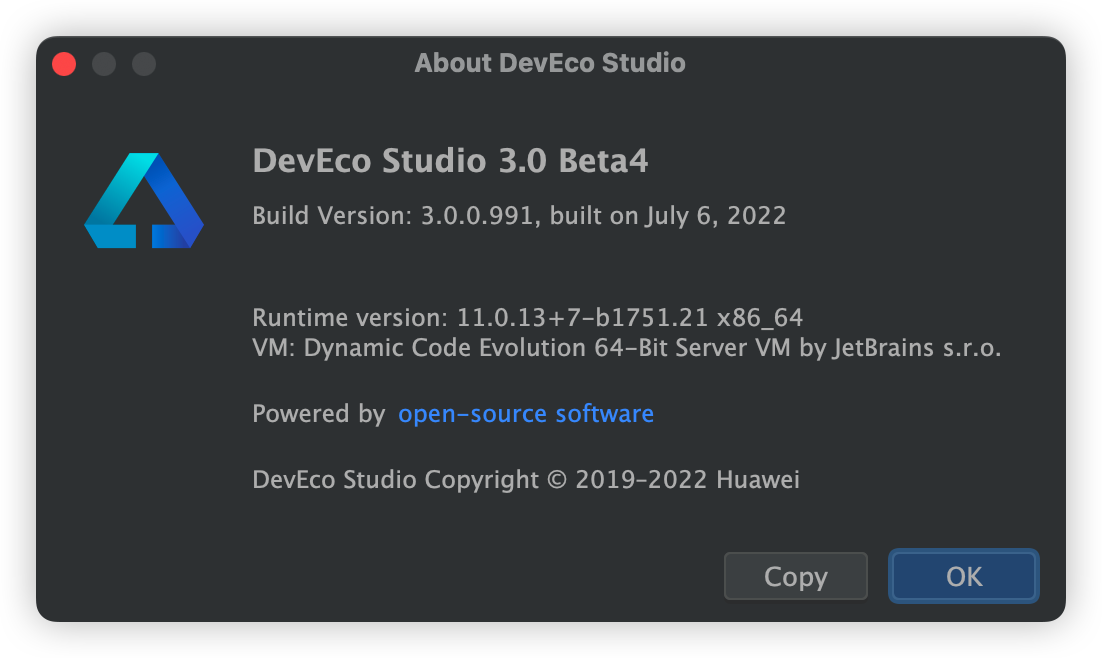This screenshot has width=1102, height=658.
Task: Click the Powered by label
Action: pos(318,414)
